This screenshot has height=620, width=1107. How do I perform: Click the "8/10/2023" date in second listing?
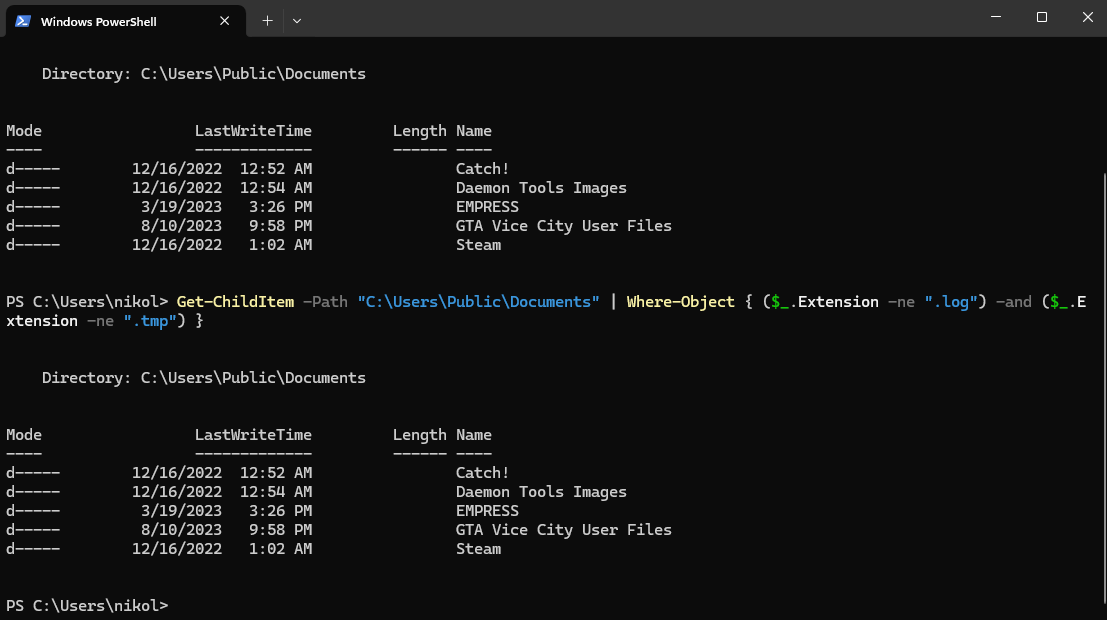(x=181, y=530)
